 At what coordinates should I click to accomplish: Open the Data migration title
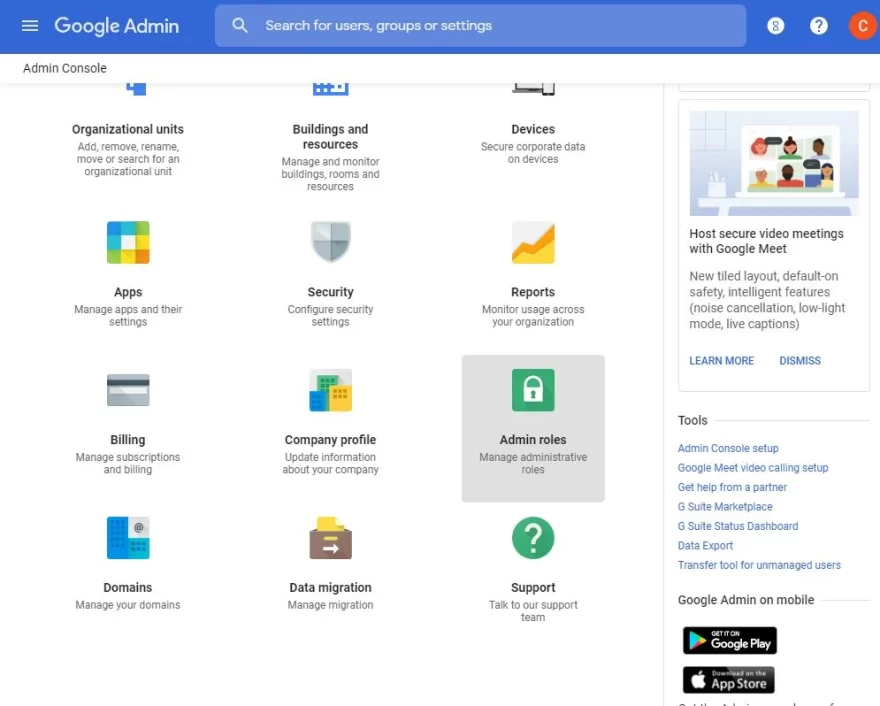tap(331, 587)
